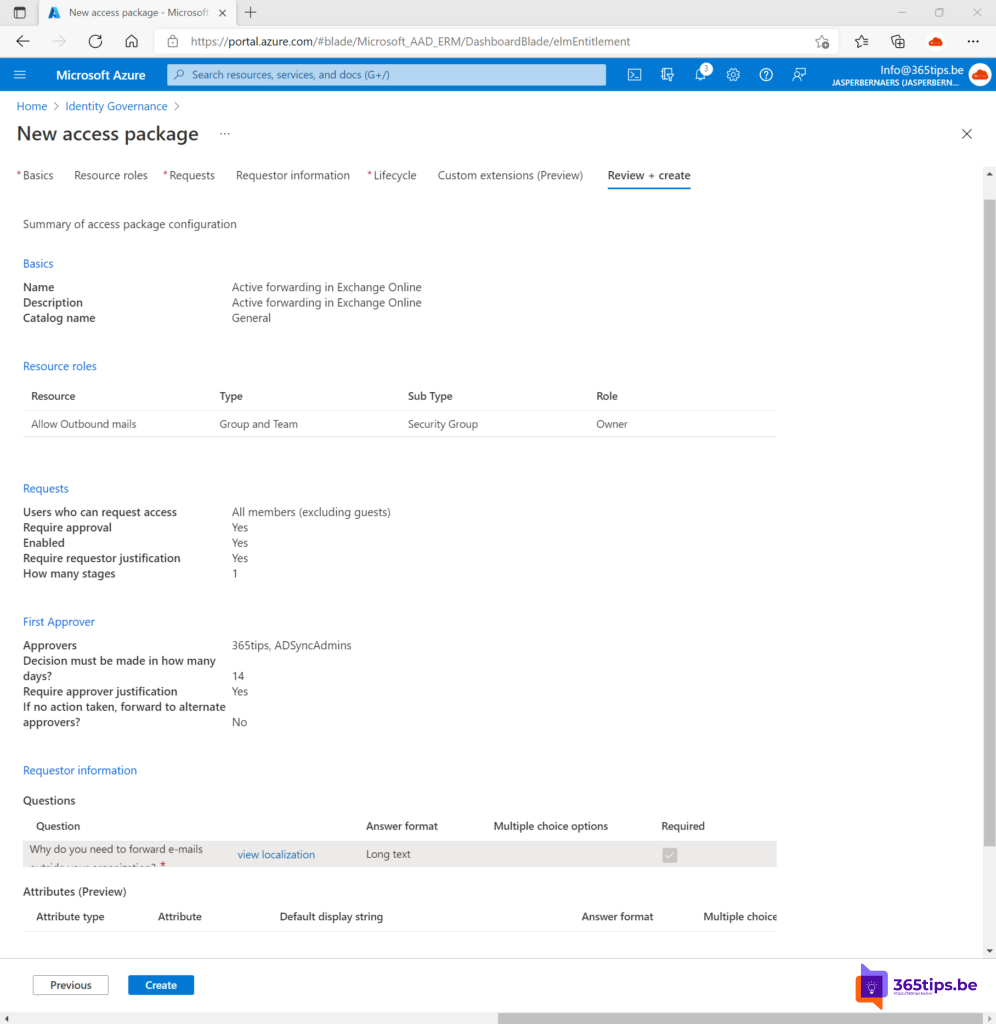This screenshot has height=1024, width=996.
Task: Select the Owner role cell
Action: click(x=611, y=424)
